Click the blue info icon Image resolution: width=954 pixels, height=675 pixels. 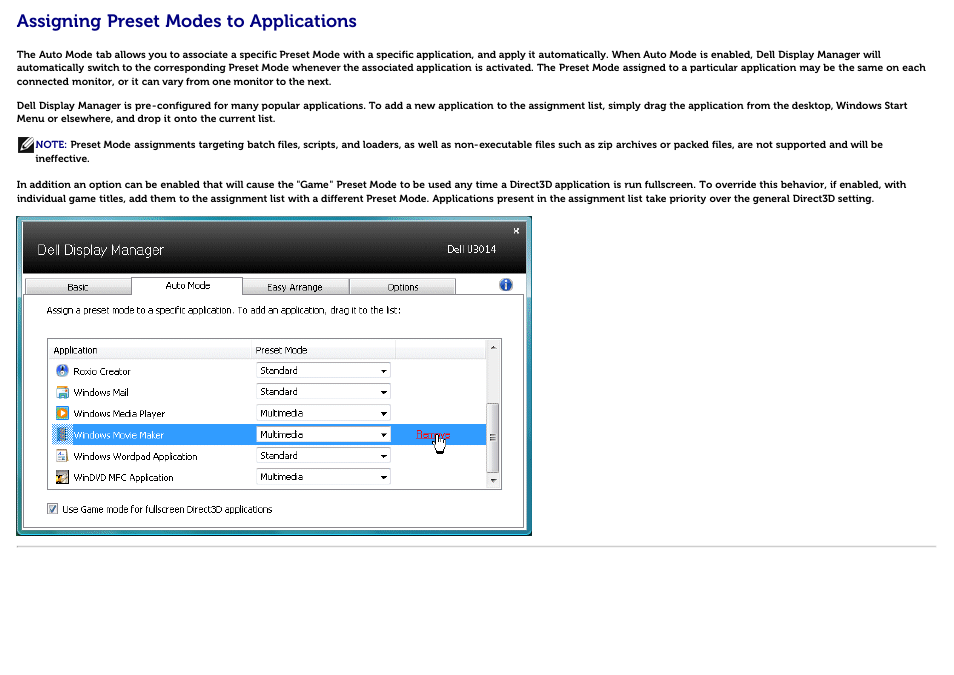[506, 285]
